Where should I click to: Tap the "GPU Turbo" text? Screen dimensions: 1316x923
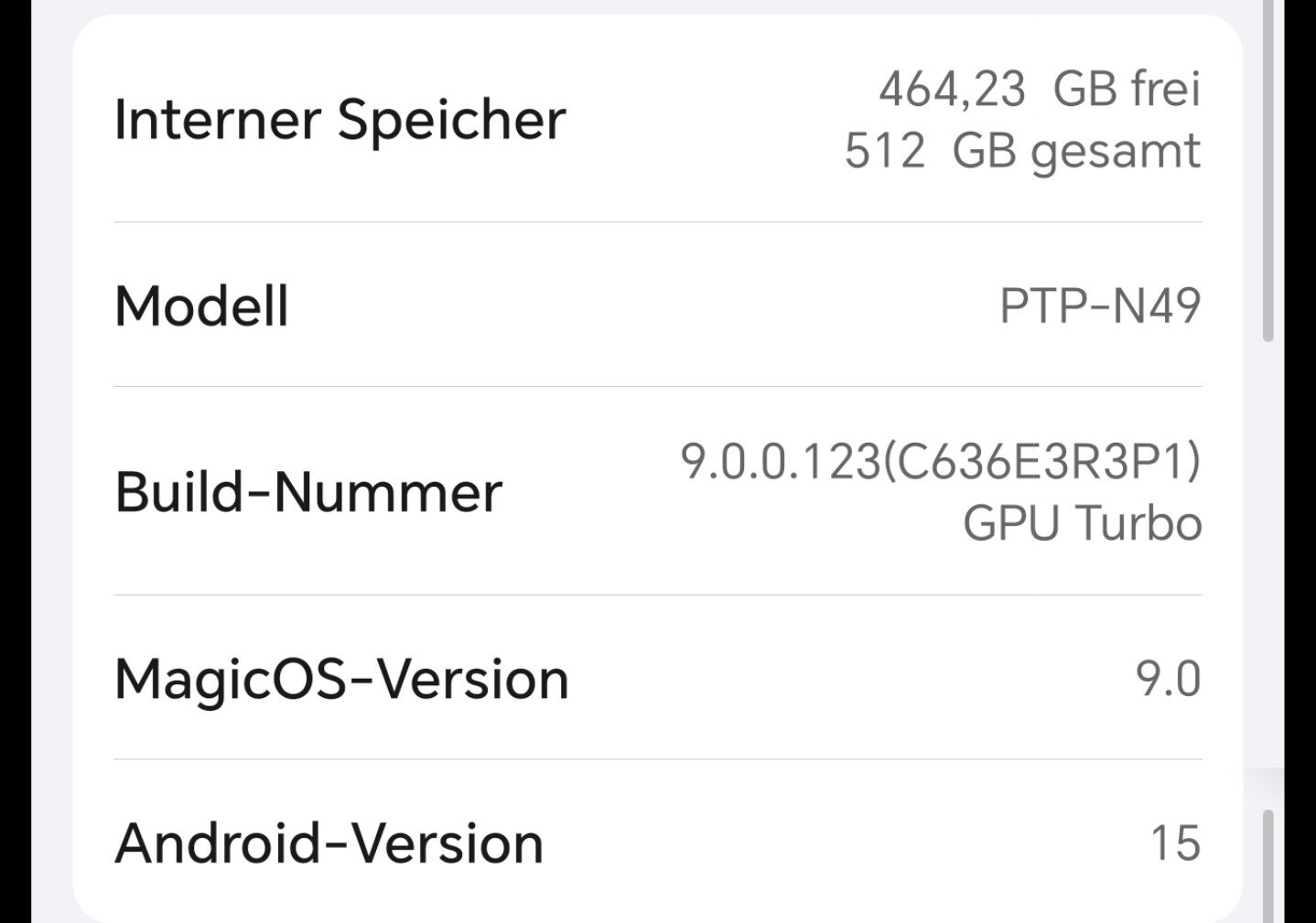1082,524
